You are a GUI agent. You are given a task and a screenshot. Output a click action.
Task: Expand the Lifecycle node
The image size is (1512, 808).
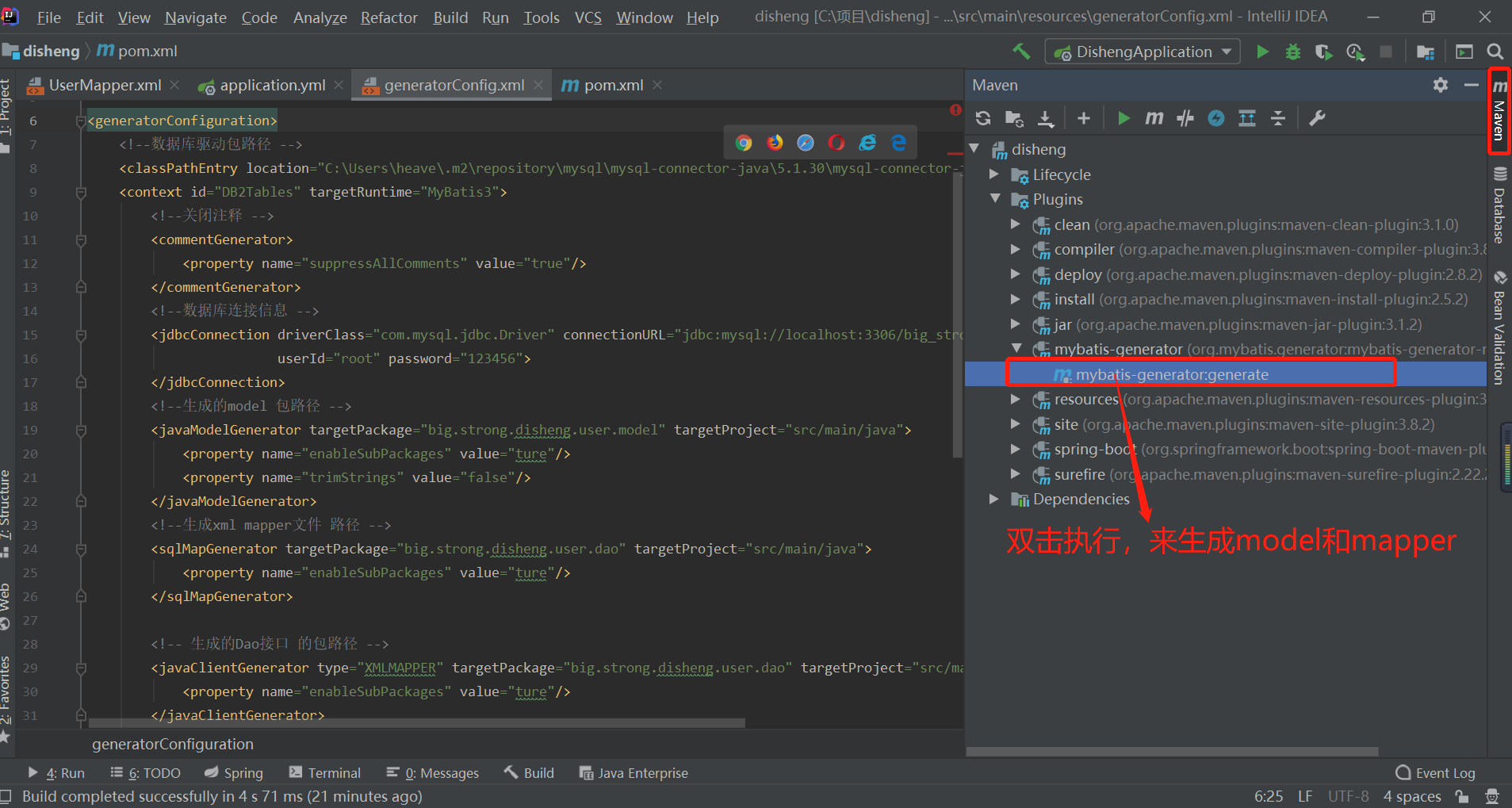pyautogui.click(x=994, y=174)
